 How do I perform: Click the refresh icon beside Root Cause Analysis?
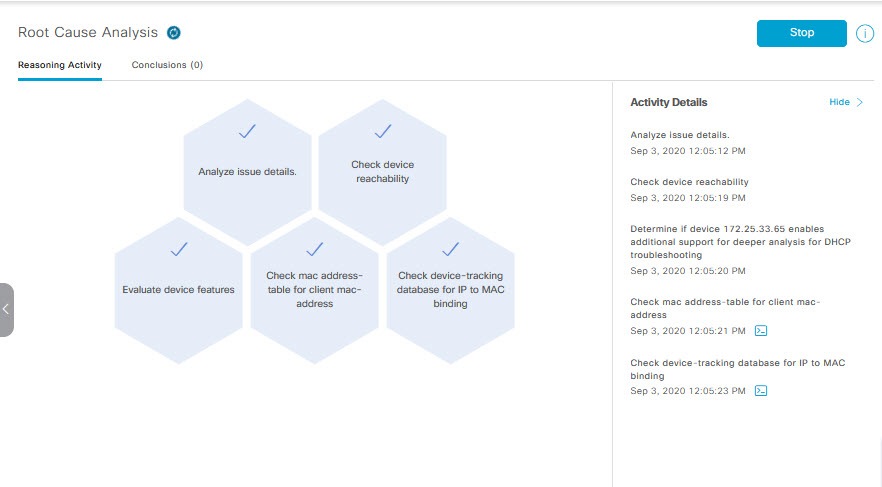[174, 33]
